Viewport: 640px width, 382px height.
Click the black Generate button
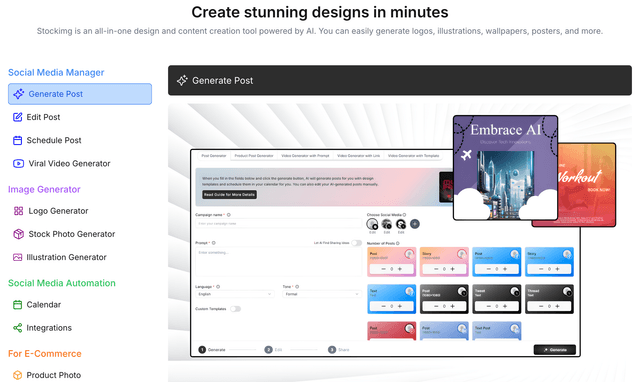[555, 350]
